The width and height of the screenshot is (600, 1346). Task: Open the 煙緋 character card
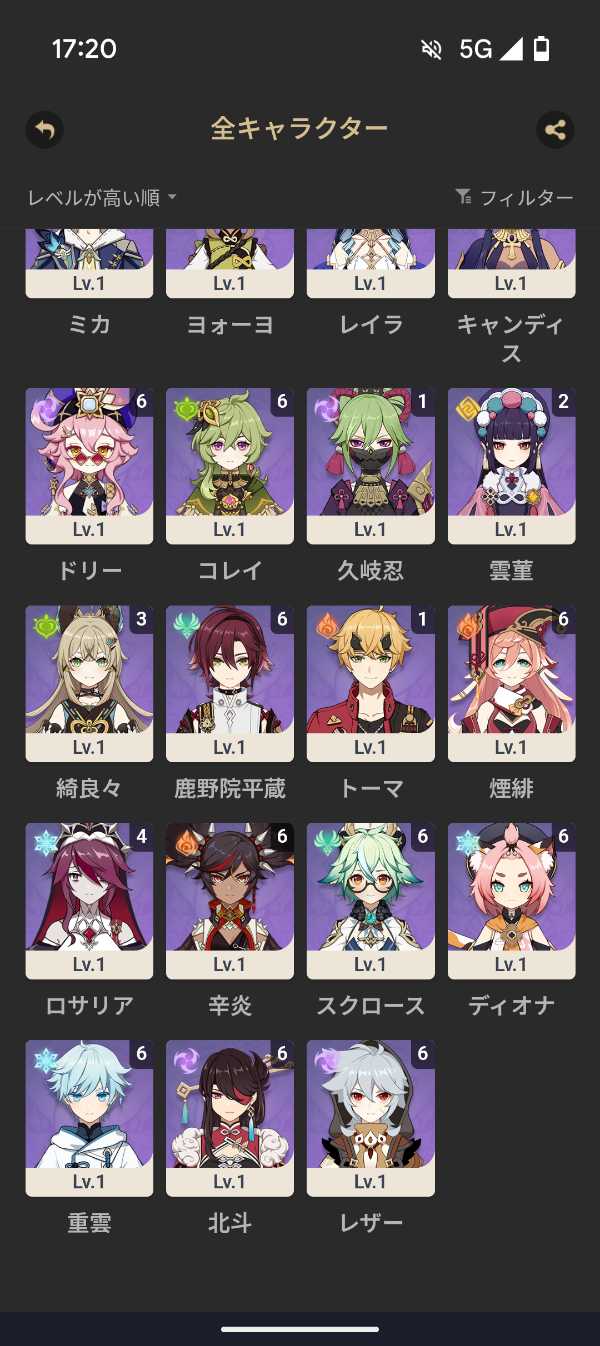[512, 684]
